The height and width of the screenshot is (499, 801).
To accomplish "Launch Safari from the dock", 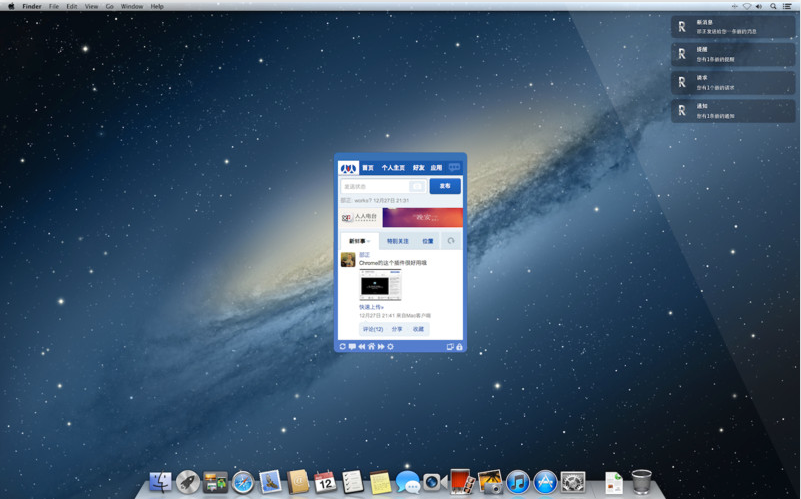I will pyautogui.click(x=243, y=482).
